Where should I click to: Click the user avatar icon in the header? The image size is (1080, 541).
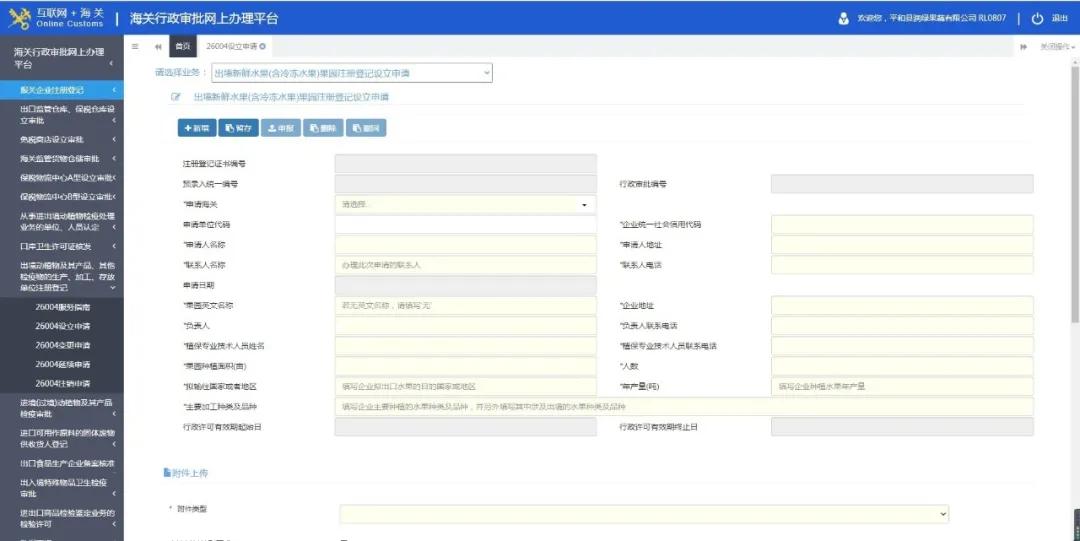(x=845, y=18)
